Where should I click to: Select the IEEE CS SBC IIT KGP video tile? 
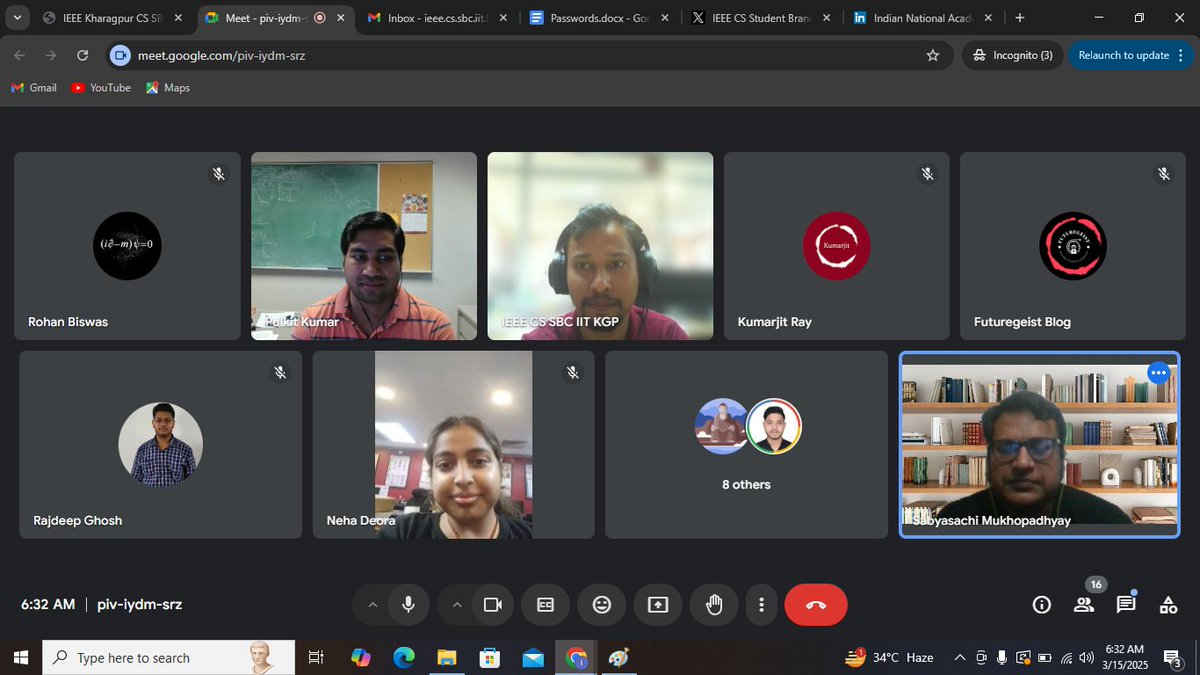(600, 246)
